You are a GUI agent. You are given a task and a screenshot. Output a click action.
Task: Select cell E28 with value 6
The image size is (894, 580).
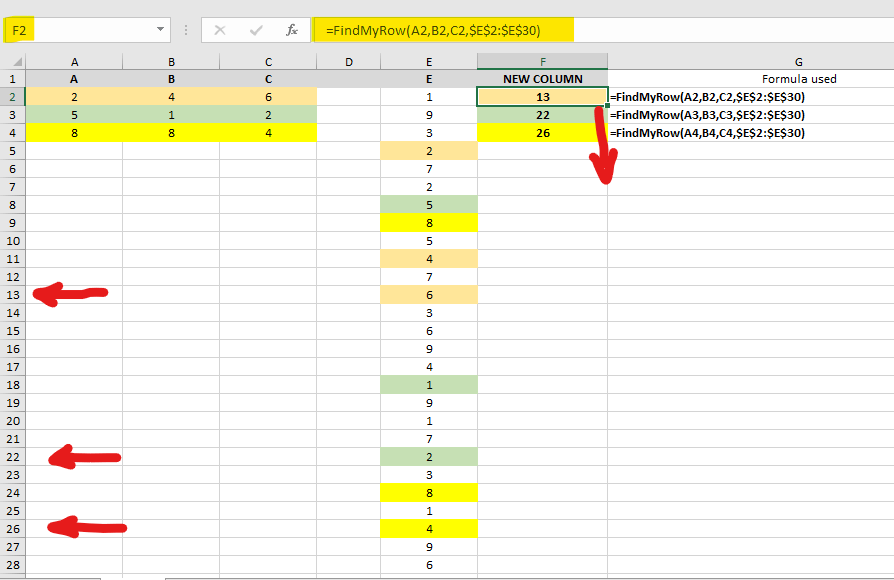pyautogui.click(x=429, y=565)
